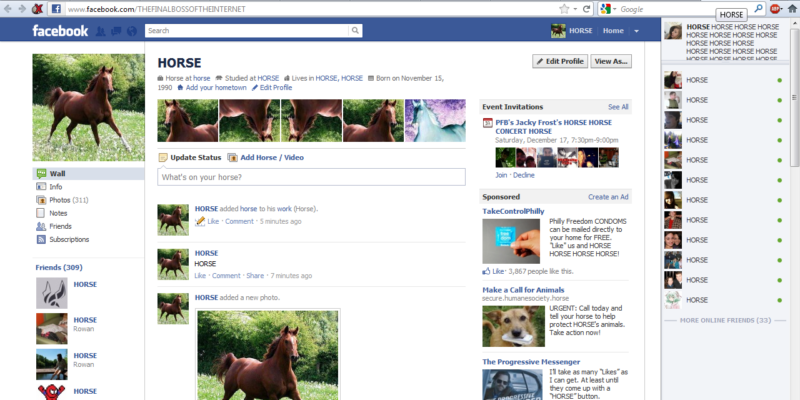800x400 pixels.
Task: Click the calendar icon beside event invitation
Action: (x=487, y=124)
